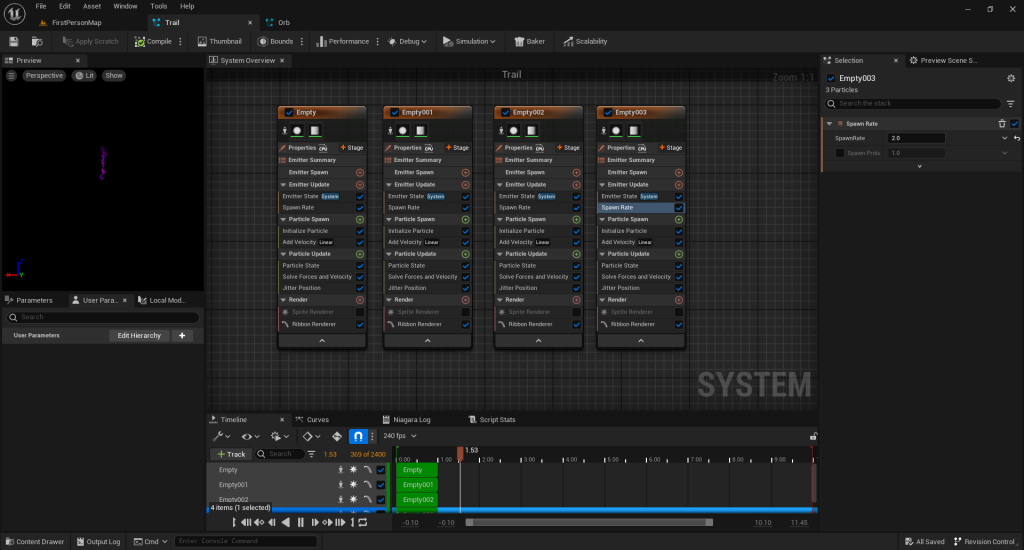The height and width of the screenshot is (550, 1024).
Task: Reset SpawnRate value with the revert arrow
Action: (1016, 138)
